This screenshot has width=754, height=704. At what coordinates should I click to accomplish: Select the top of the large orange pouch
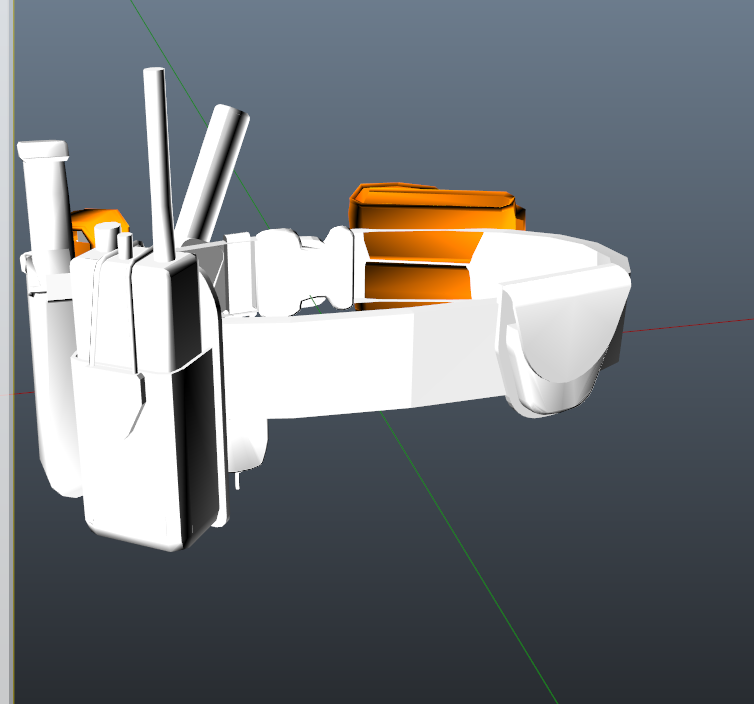pos(430,194)
